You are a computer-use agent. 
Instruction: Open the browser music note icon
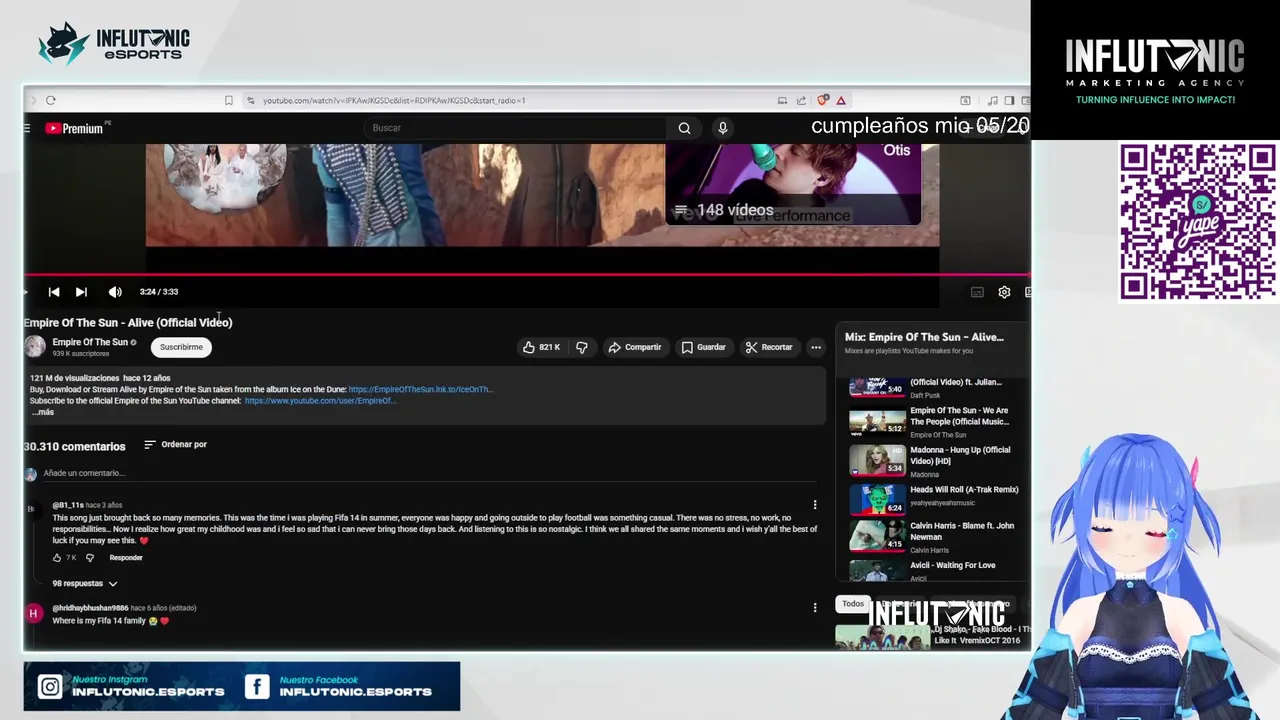992,100
